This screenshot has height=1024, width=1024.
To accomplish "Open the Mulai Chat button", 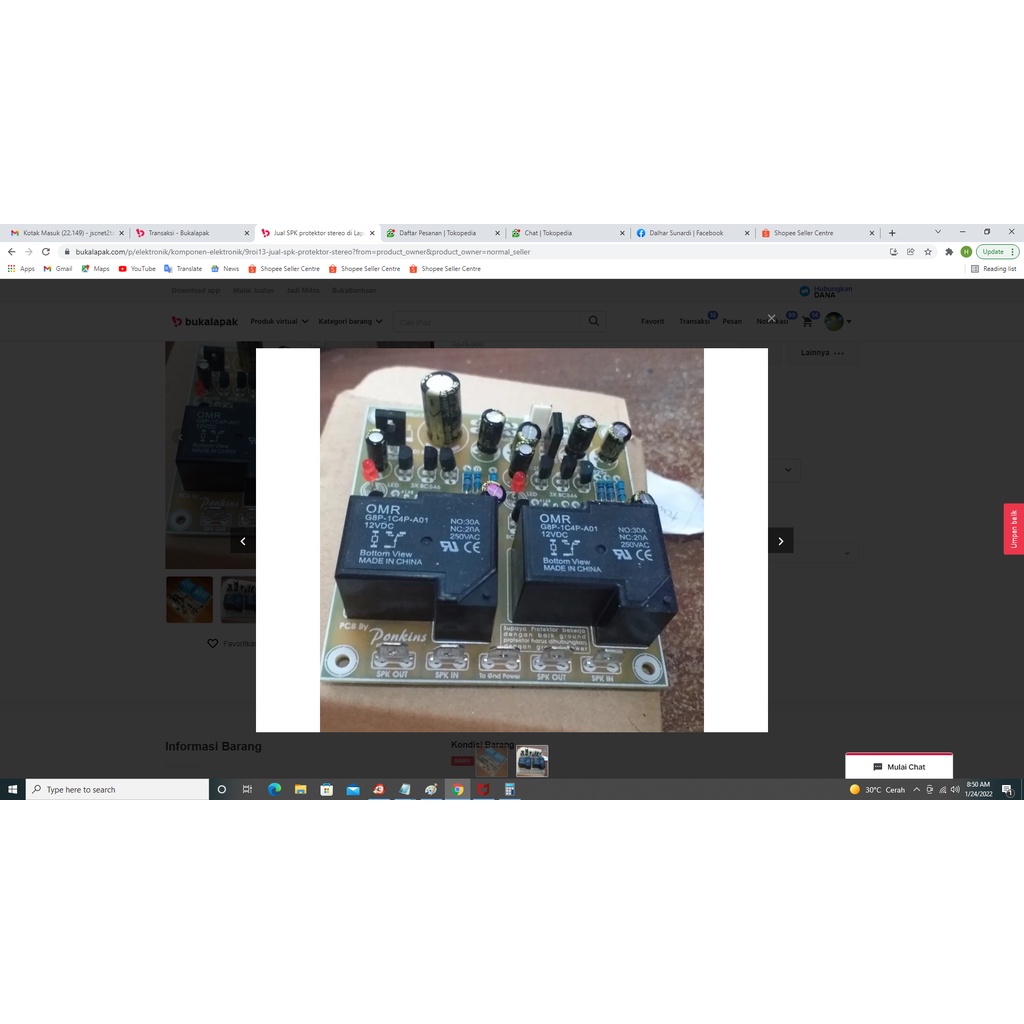I will pos(899,767).
